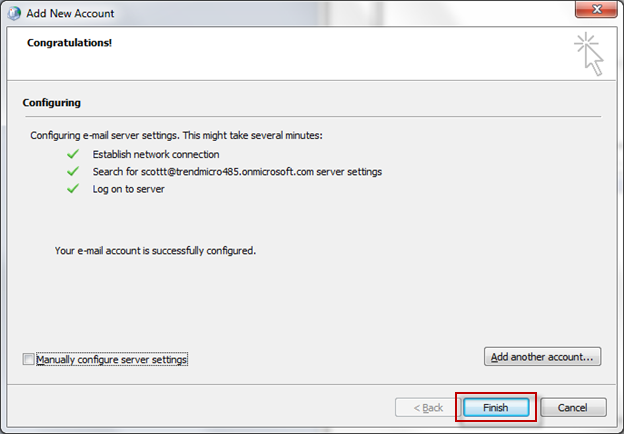624x434 pixels.
Task: Click the Log on to server text
Action: tap(128, 189)
